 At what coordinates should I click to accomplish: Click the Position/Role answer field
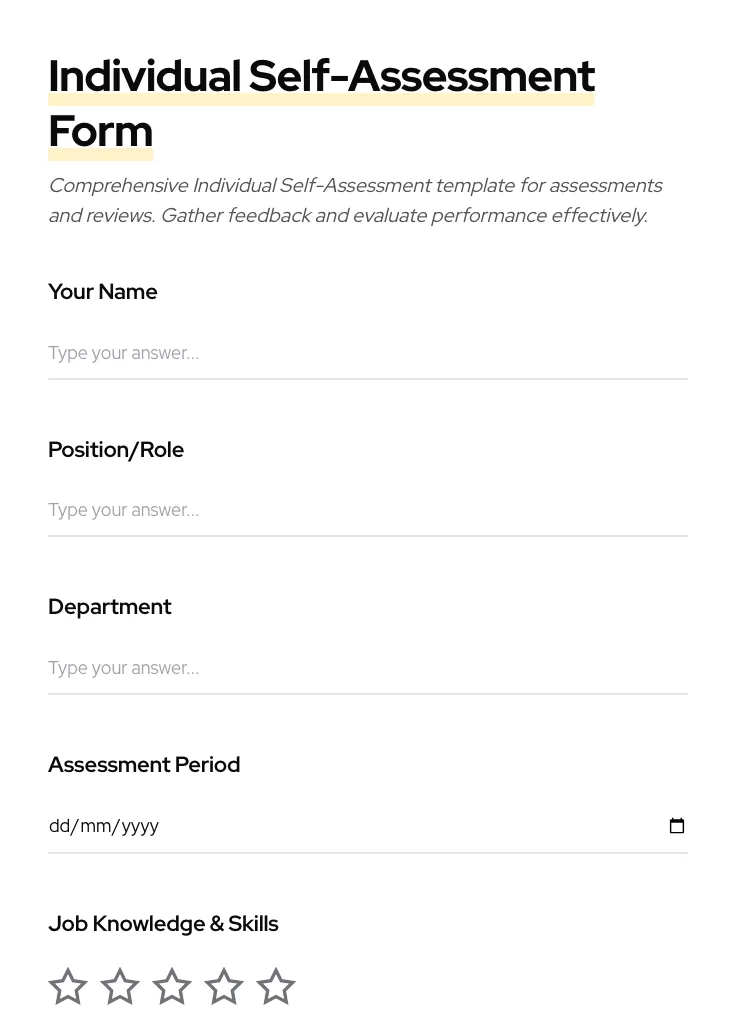click(x=368, y=510)
